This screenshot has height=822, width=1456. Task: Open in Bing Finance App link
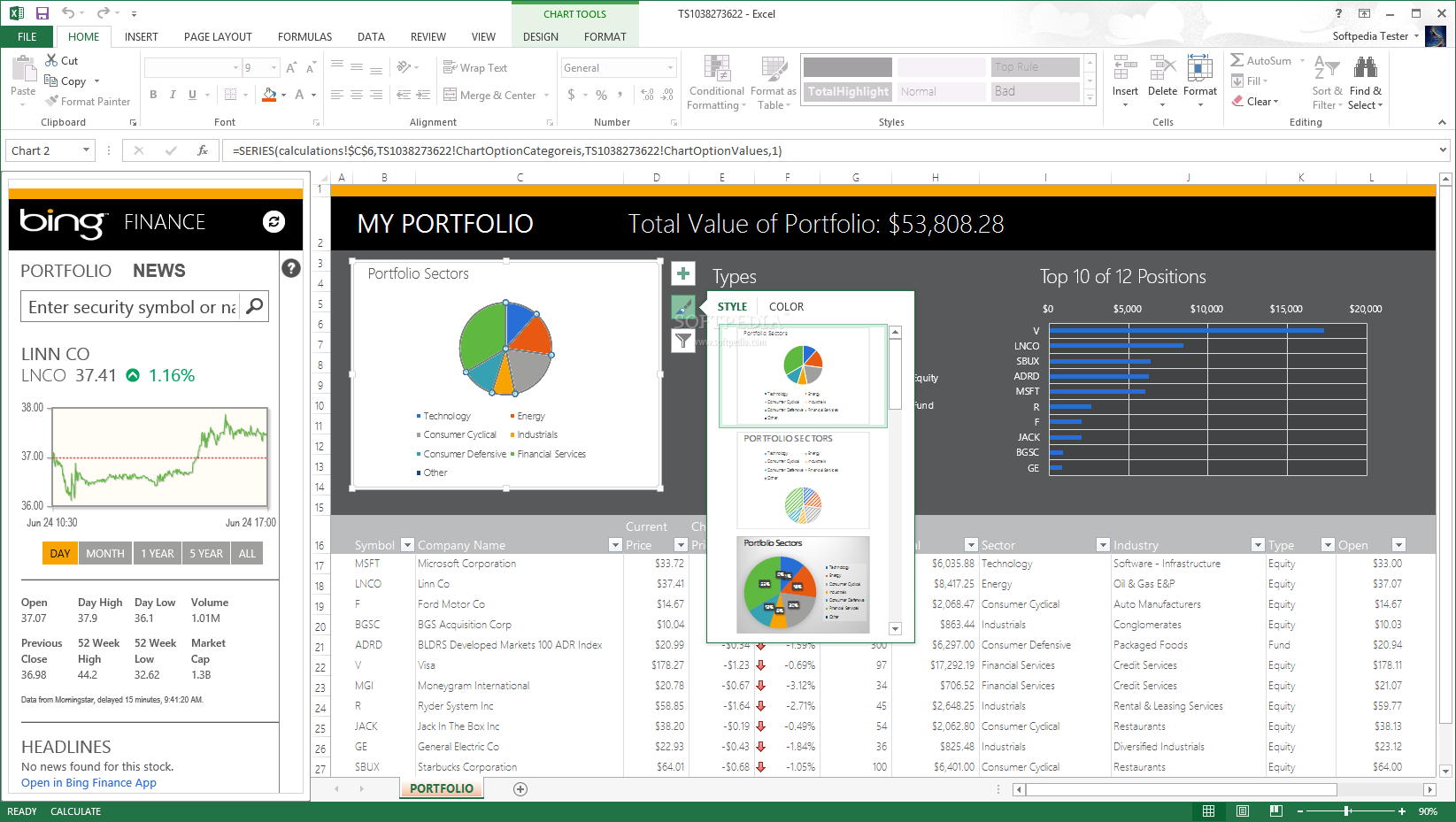(x=89, y=783)
